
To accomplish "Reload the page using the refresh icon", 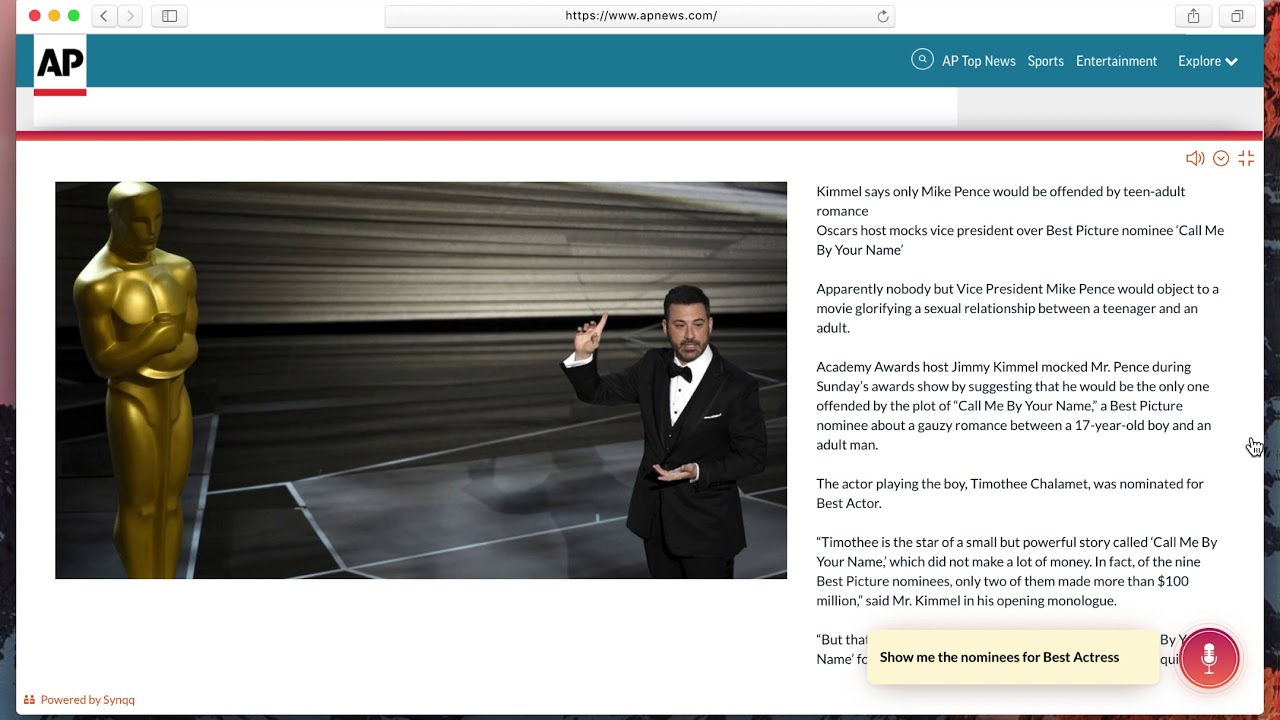I will pos(883,16).
